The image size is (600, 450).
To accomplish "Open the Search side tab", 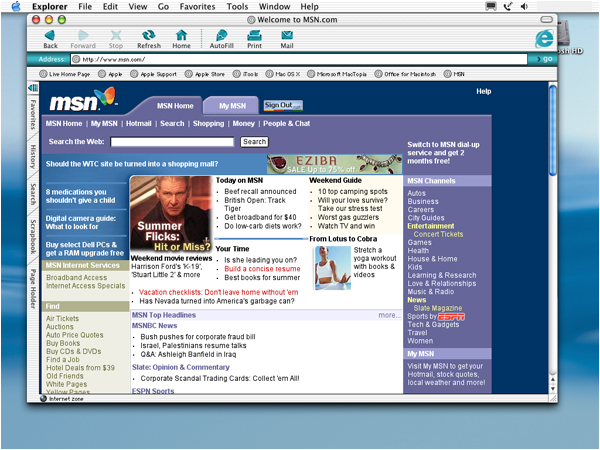I will pyautogui.click(x=33, y=194).
